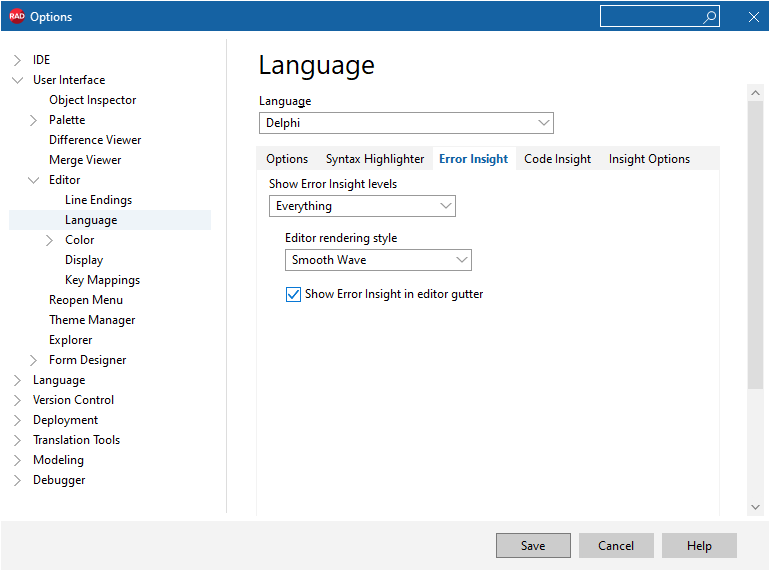Select Explorer in the tree
Screen dimensions: 770x571
coord(70,340)
